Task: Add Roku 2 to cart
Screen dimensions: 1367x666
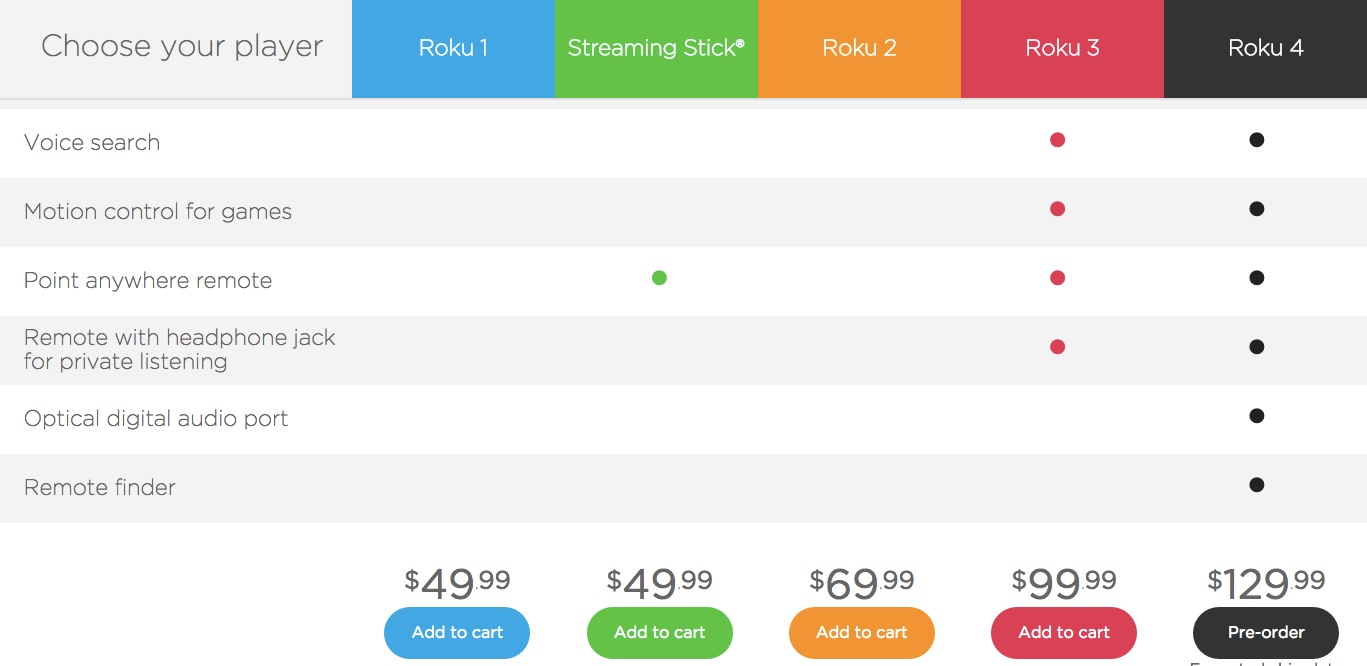Action: point(861,632)
